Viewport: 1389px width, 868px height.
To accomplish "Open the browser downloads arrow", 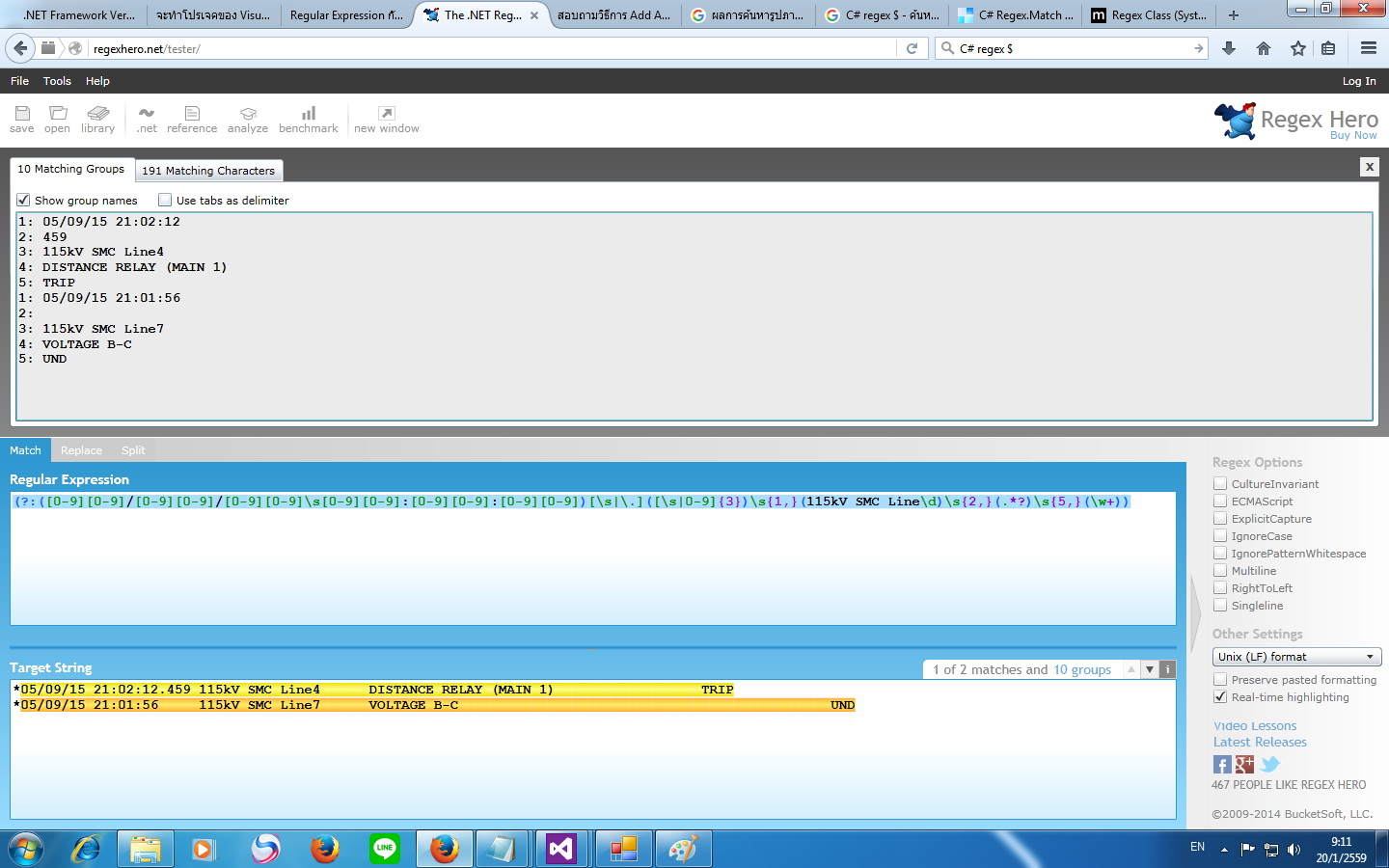I will click(x=1229, y=48).
